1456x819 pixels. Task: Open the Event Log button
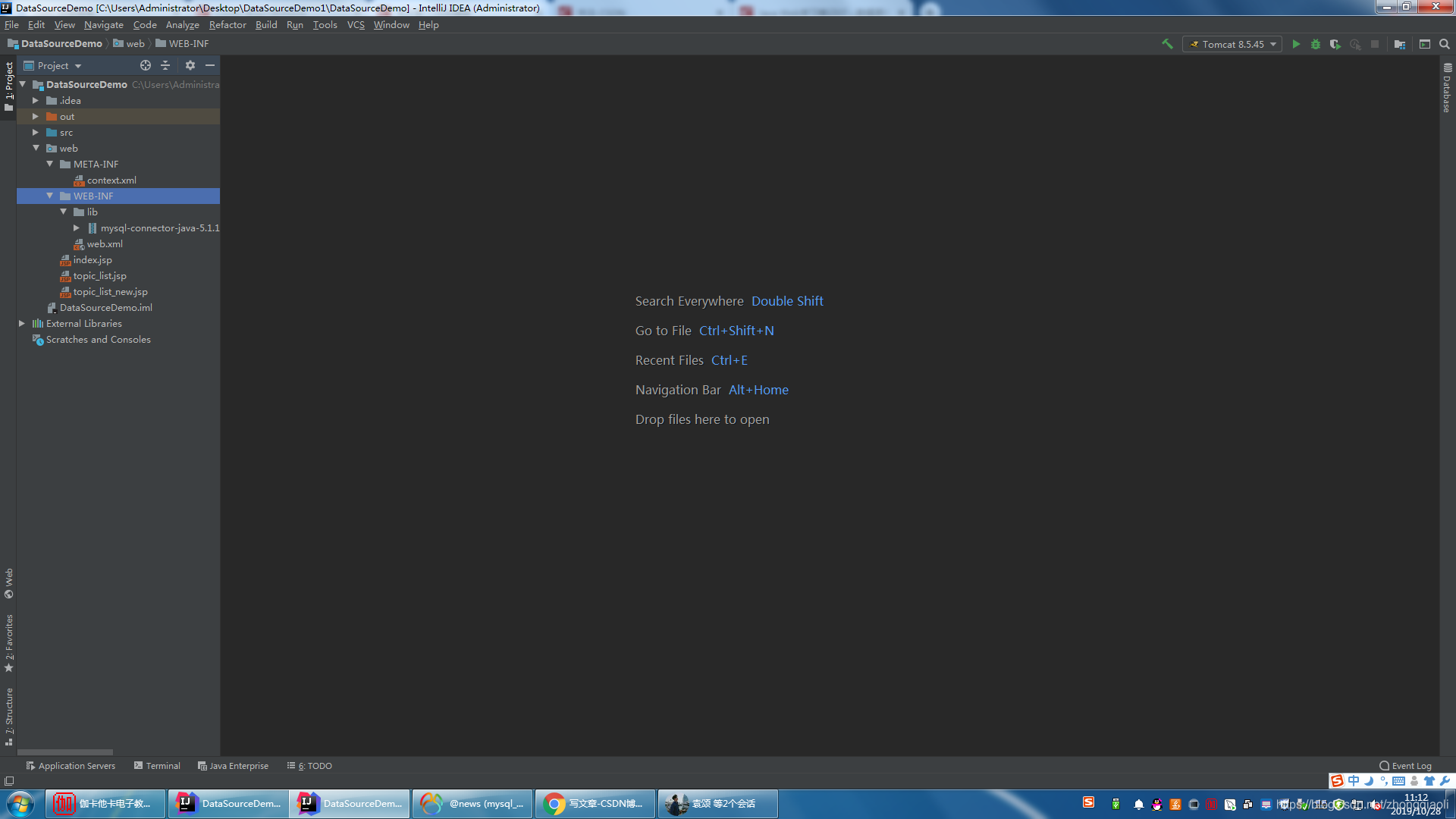(1405, 766)
